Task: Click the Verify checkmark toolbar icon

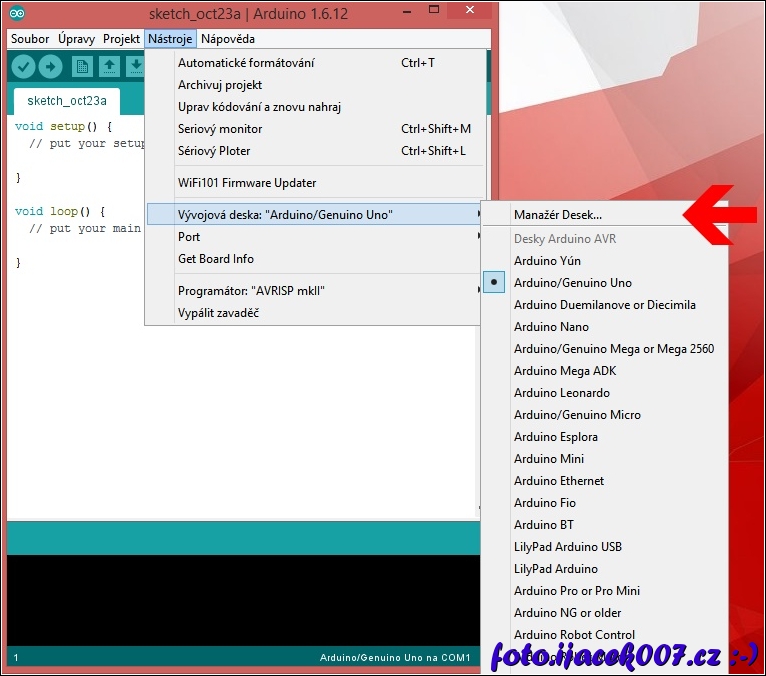Action: [x=23, y=66]
